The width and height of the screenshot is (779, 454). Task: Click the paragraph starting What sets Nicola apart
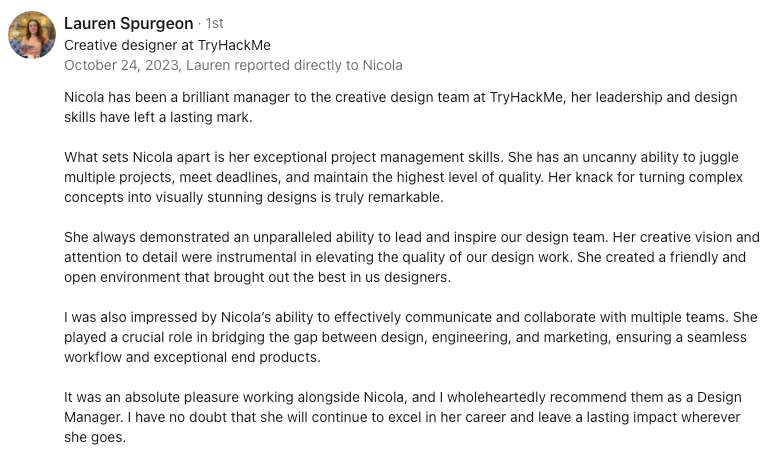(403, 177)
